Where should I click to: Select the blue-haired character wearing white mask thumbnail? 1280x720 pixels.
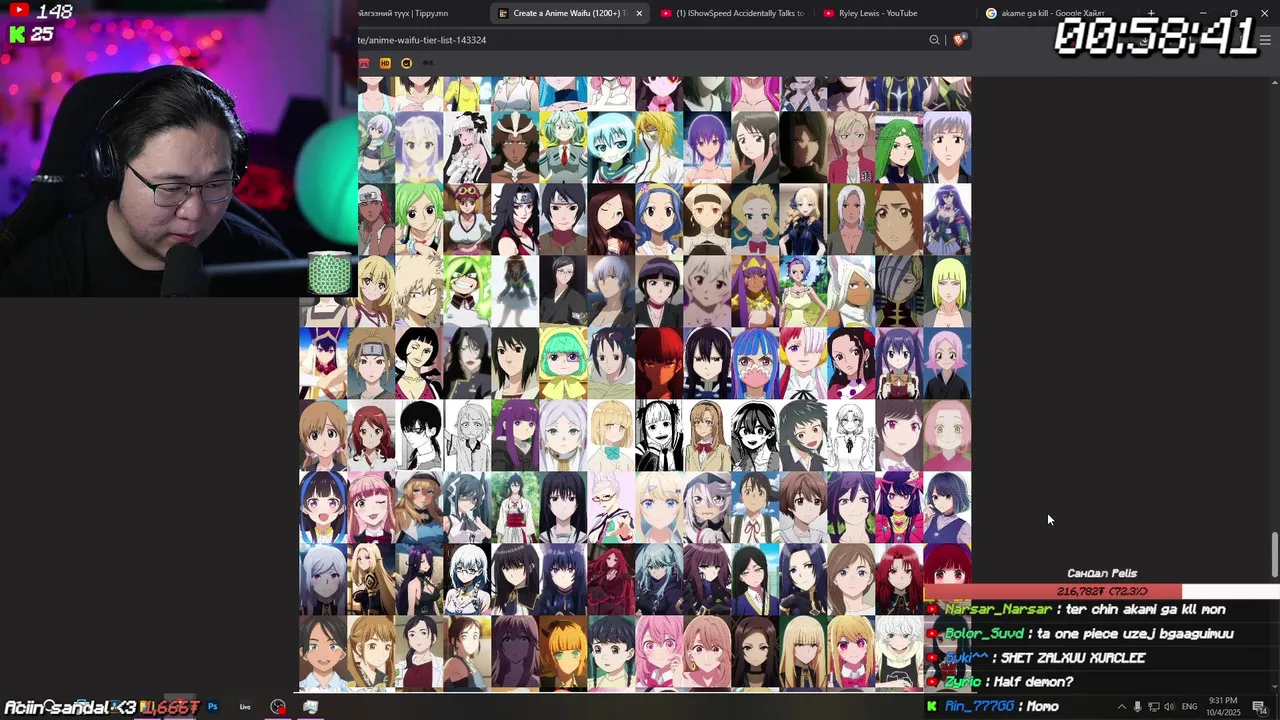(x=756, y=363)
